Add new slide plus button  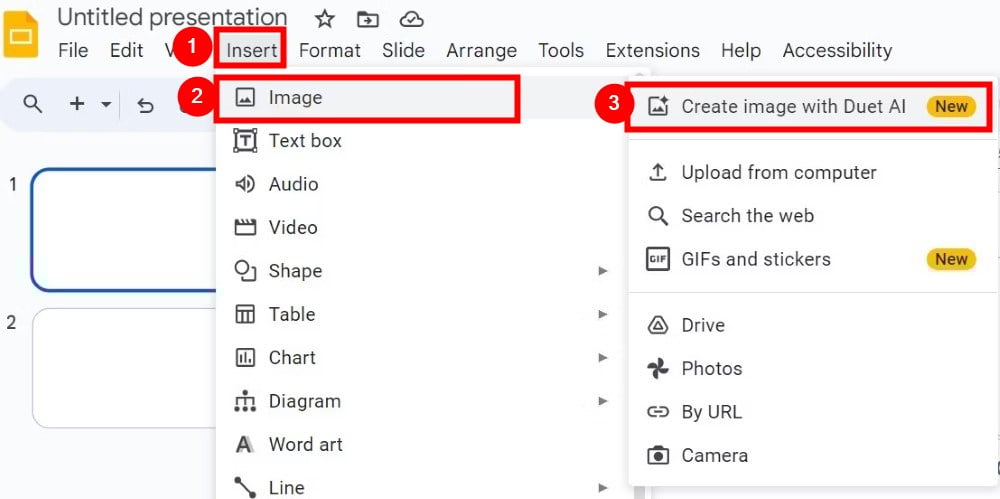coord(77,103)
